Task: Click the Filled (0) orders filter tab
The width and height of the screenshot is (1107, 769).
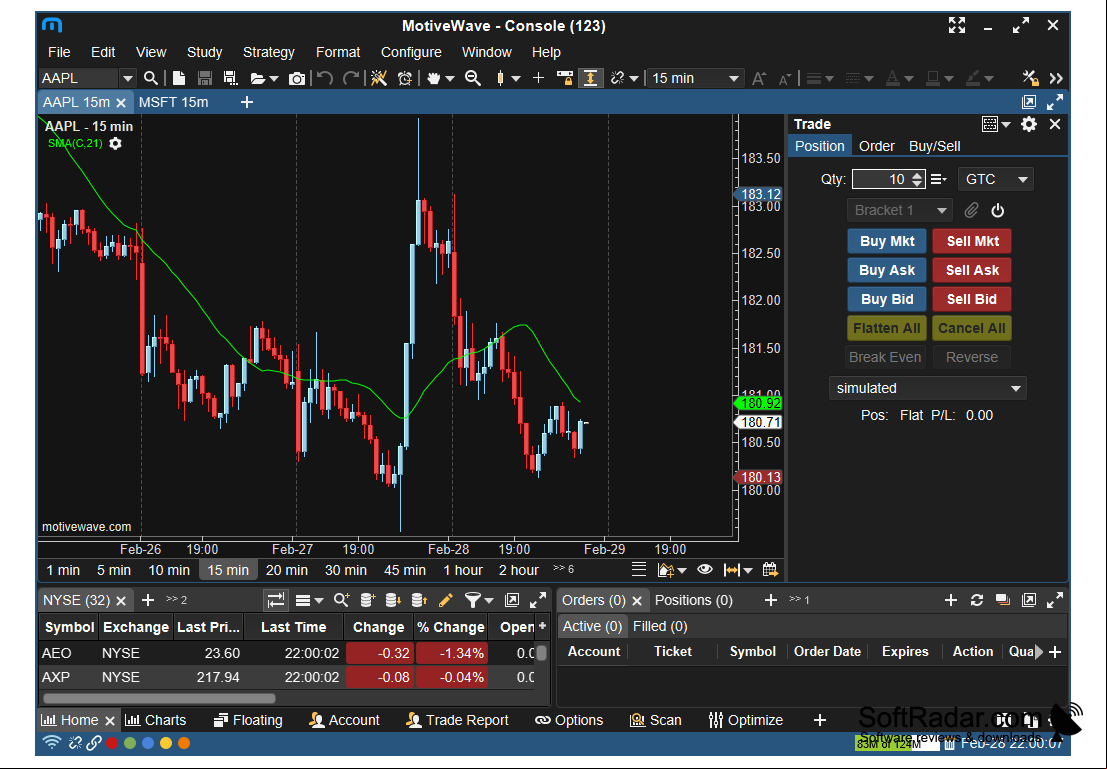Action: 660,626
